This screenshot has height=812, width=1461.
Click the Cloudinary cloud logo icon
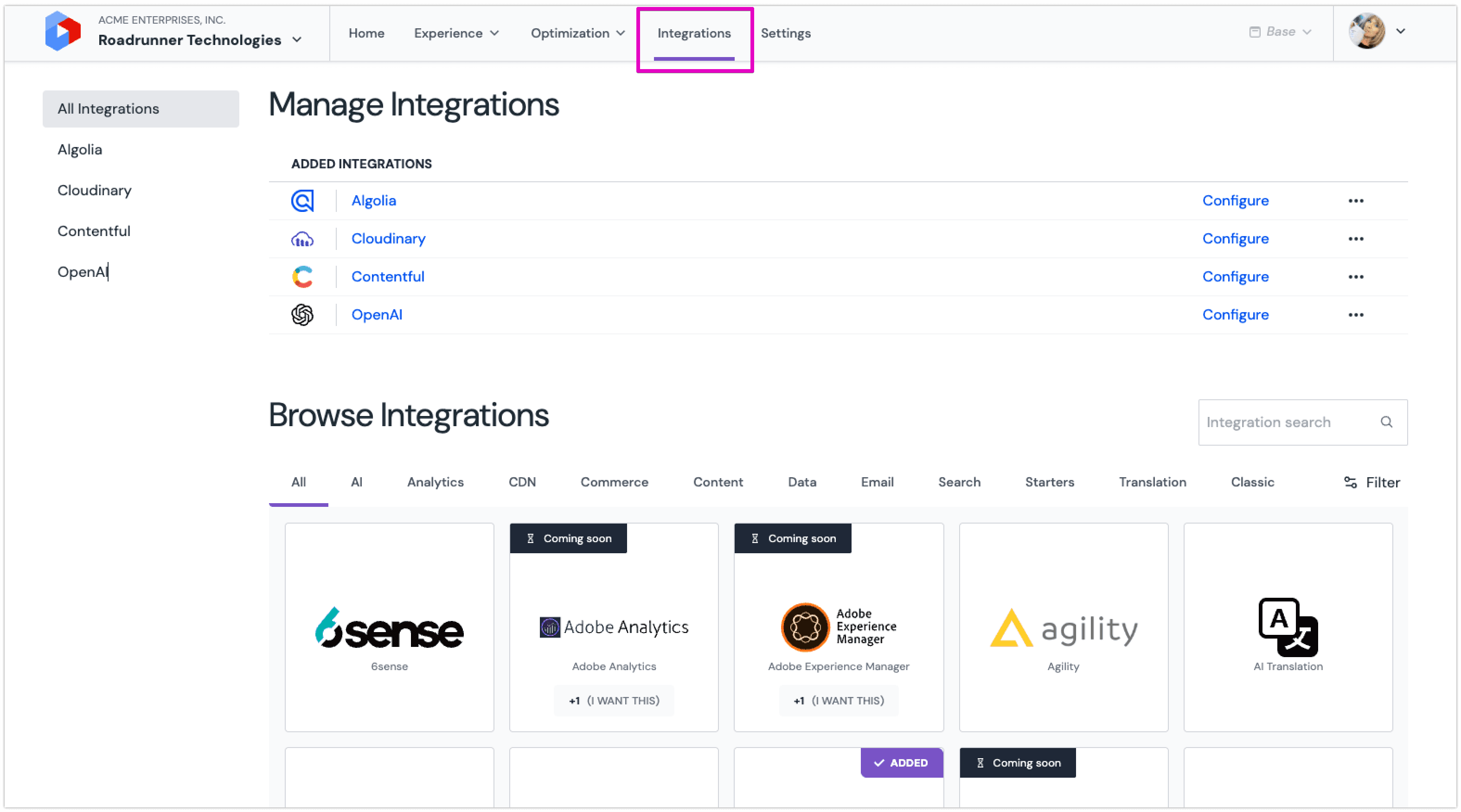[x=302, y=239]
